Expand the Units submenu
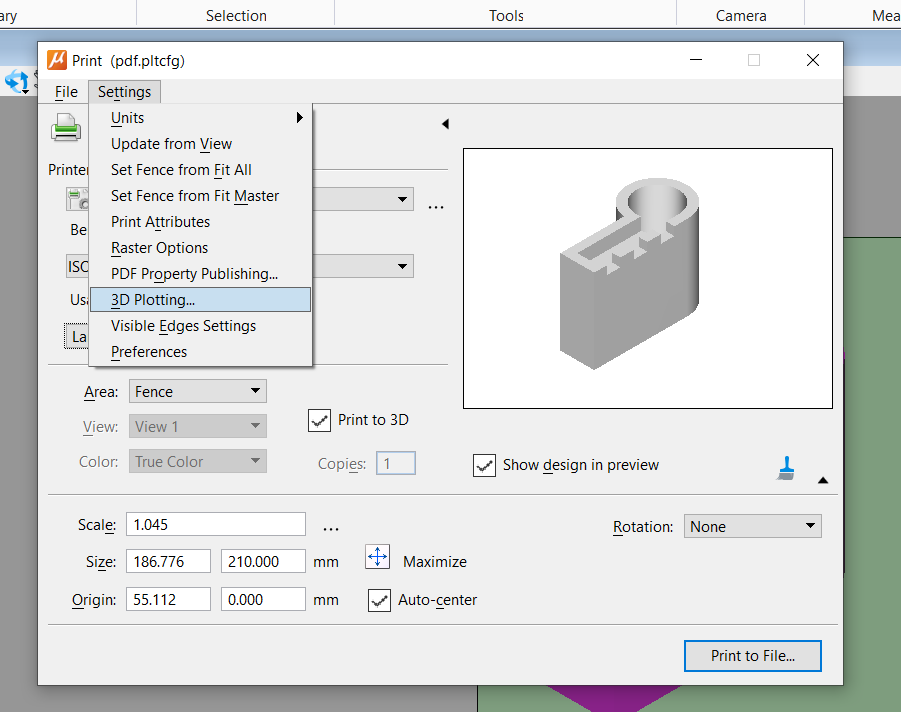This screenshot has height=712, width=901. click(201, 118)
